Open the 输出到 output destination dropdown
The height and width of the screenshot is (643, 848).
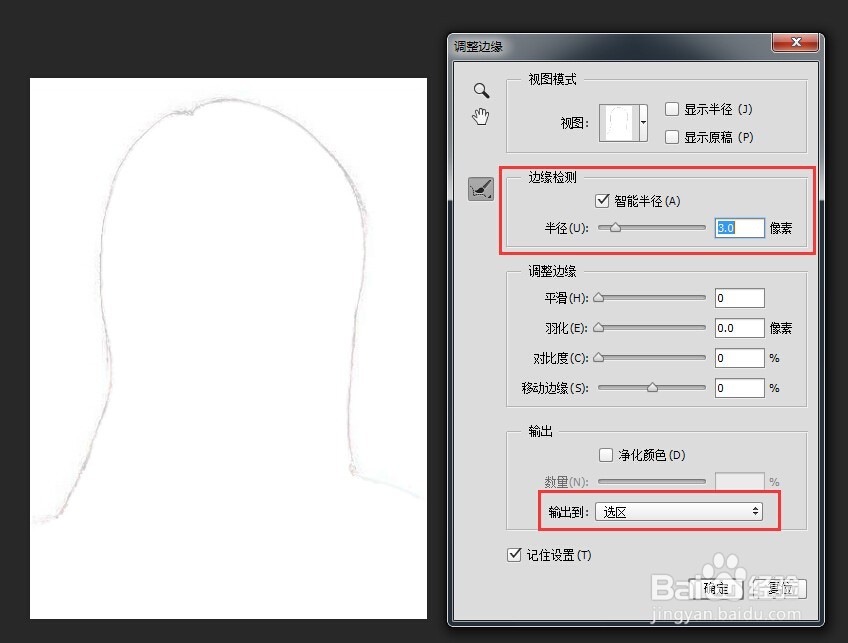tap(680, 510)
